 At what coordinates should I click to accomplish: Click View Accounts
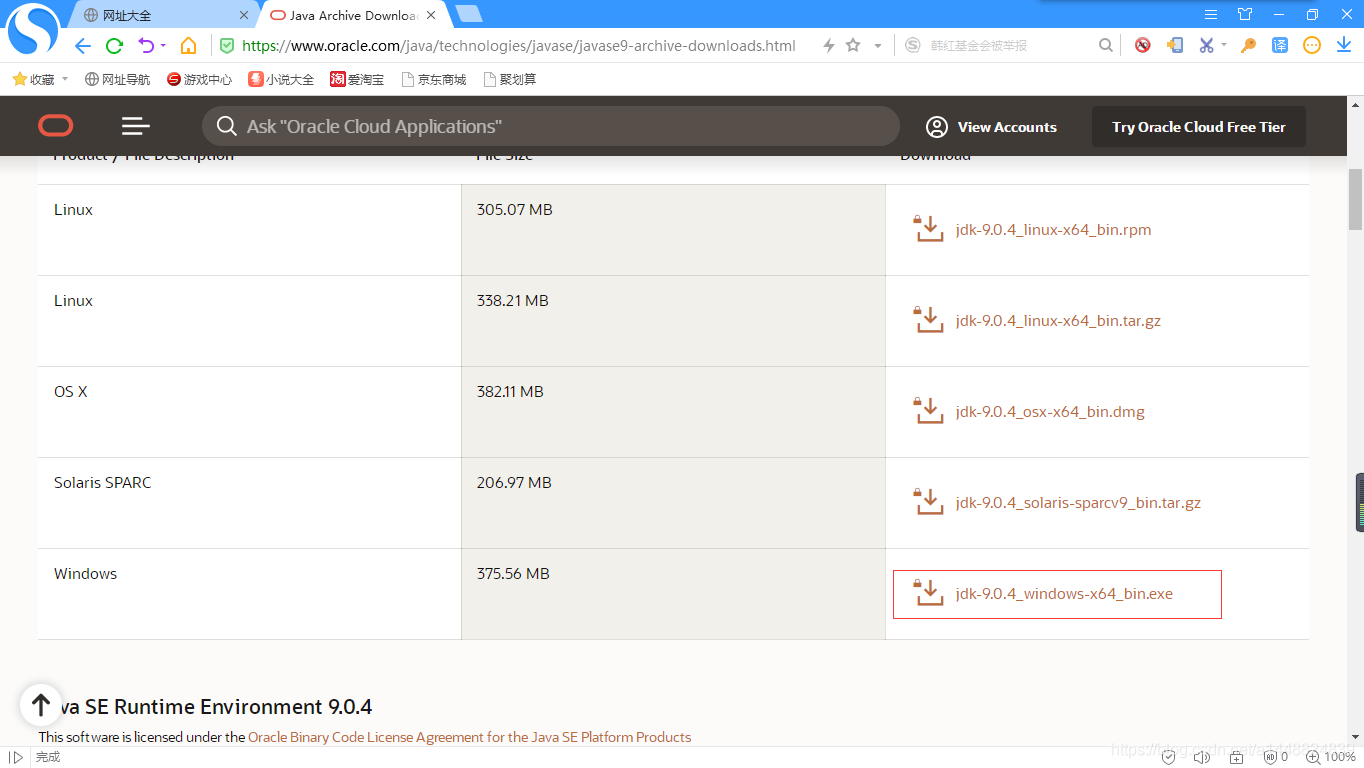pyautogui.click(x=991, y=127)
